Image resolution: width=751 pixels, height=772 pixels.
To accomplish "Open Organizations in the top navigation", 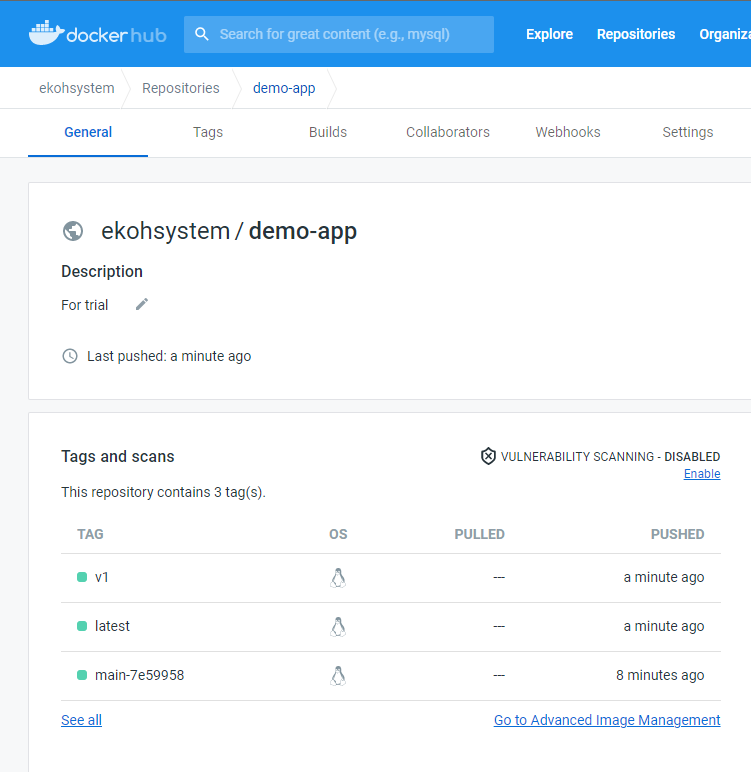I will tap(725, 34).
